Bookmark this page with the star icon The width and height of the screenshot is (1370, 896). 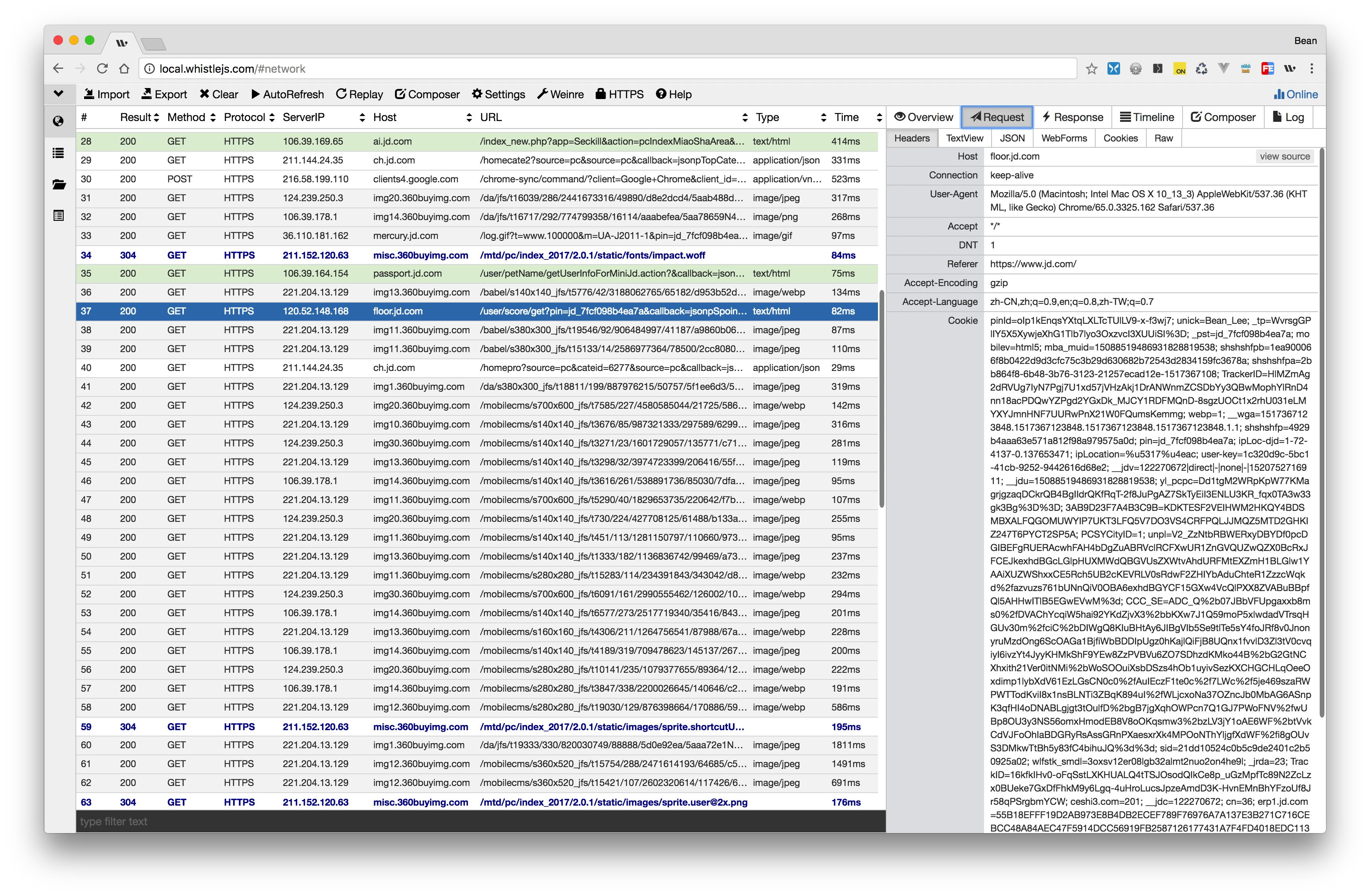click(1091, 69)
